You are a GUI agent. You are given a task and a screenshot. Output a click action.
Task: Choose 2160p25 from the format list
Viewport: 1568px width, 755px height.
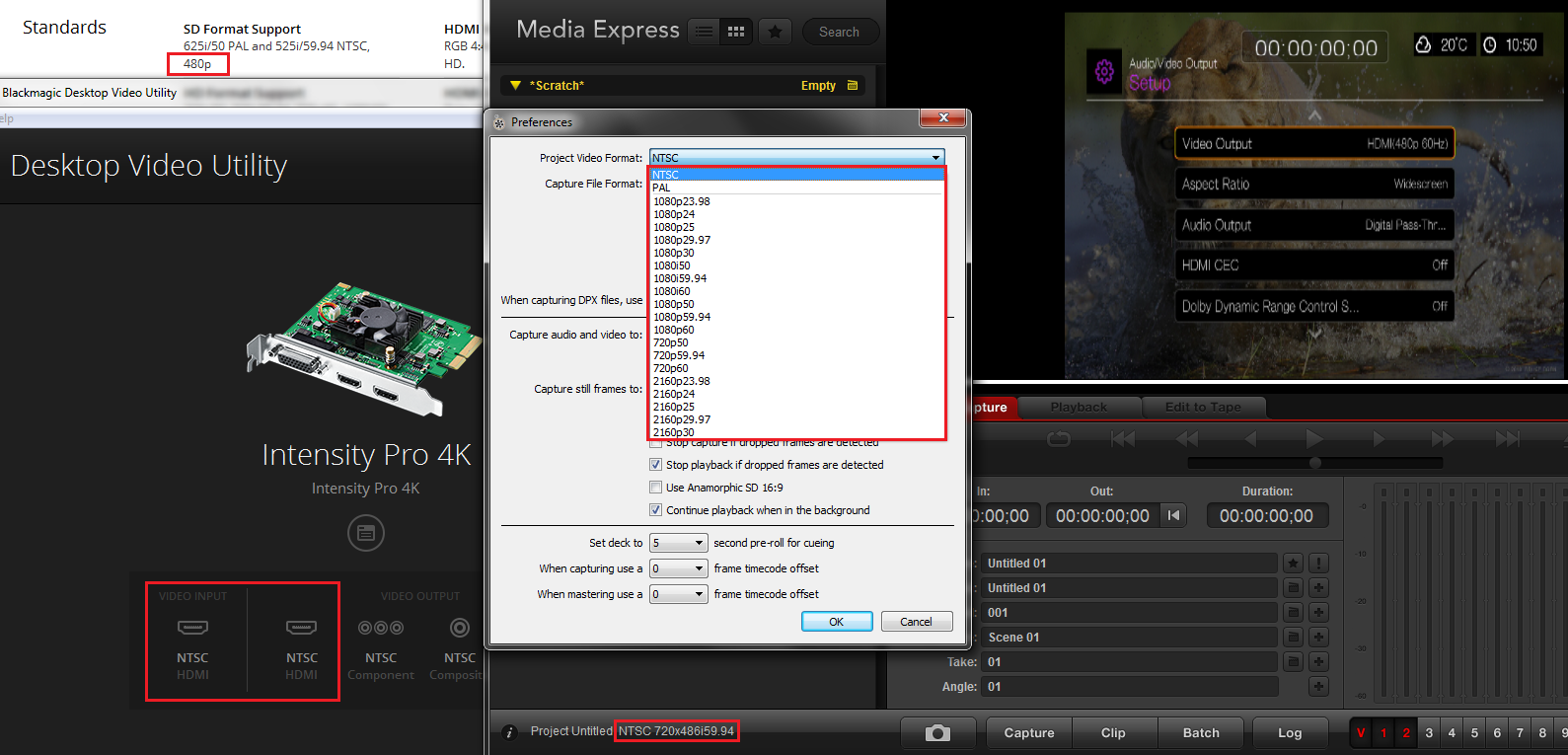[x=796, y=407]
